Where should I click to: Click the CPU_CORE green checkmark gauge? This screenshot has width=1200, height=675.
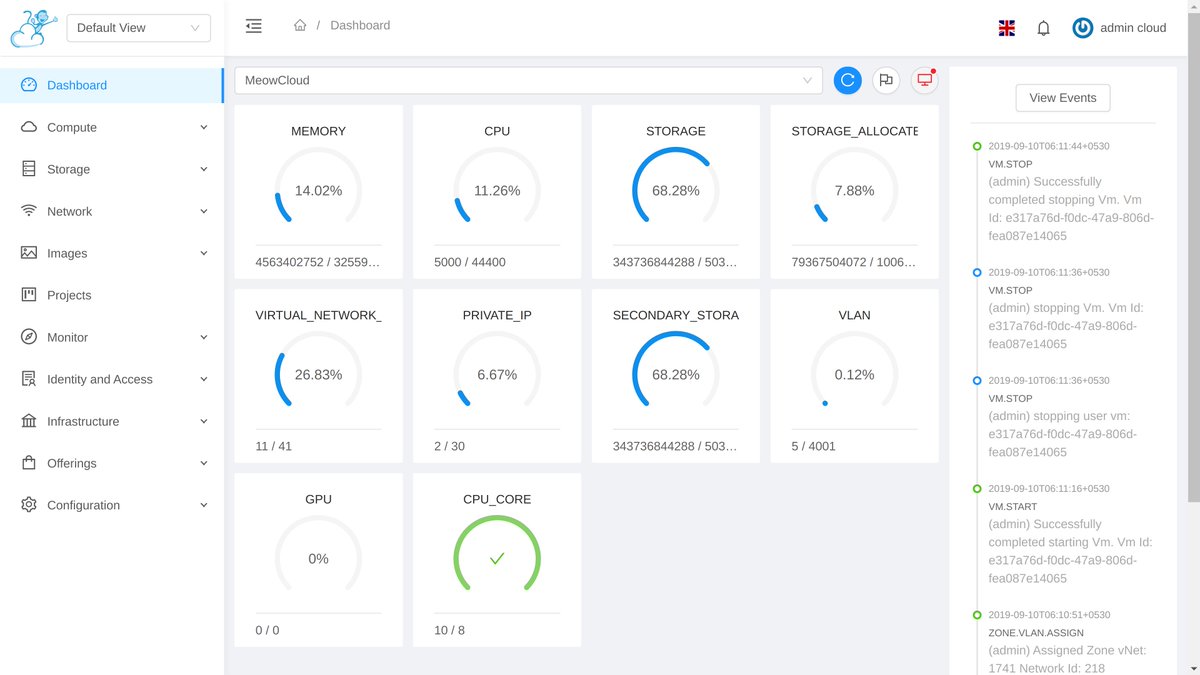[x=497, y=558]
